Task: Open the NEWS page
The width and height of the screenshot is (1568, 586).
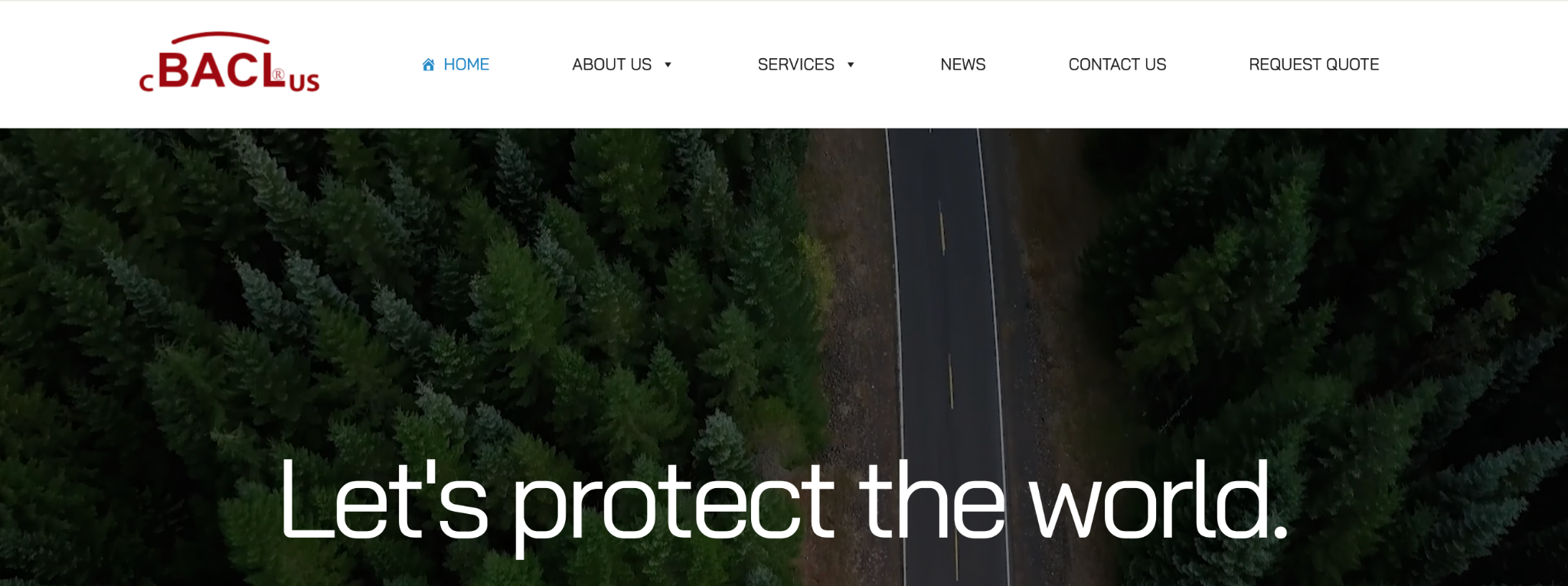Action: [962, 64]
